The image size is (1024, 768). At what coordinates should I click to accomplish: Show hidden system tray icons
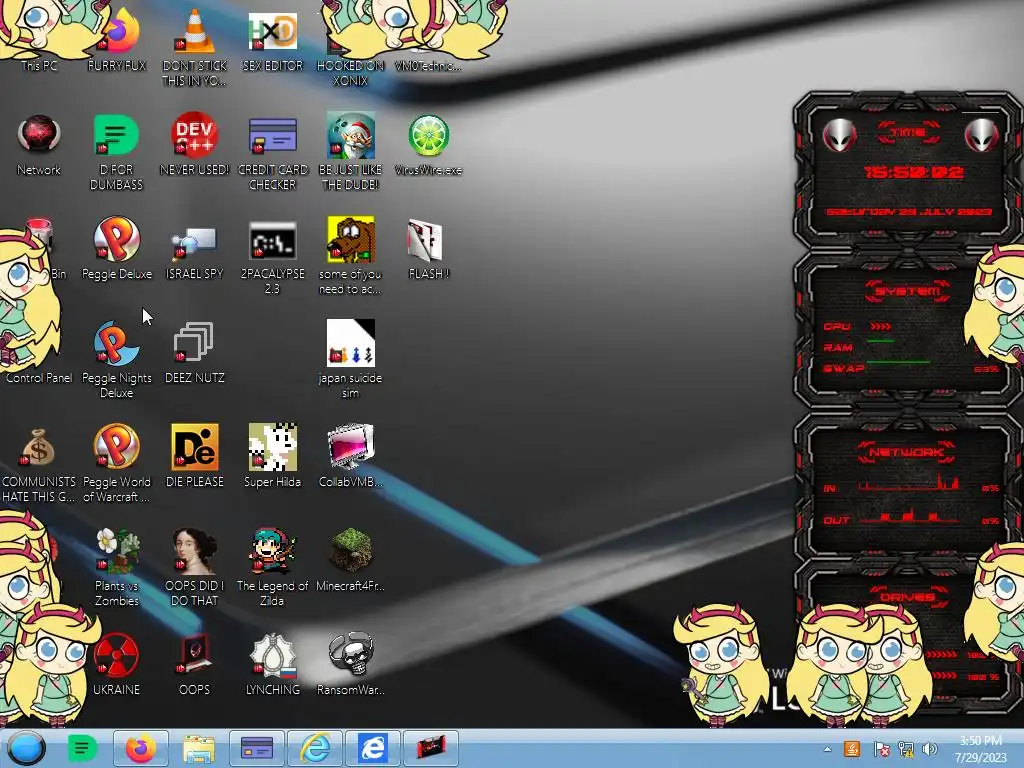827,749
